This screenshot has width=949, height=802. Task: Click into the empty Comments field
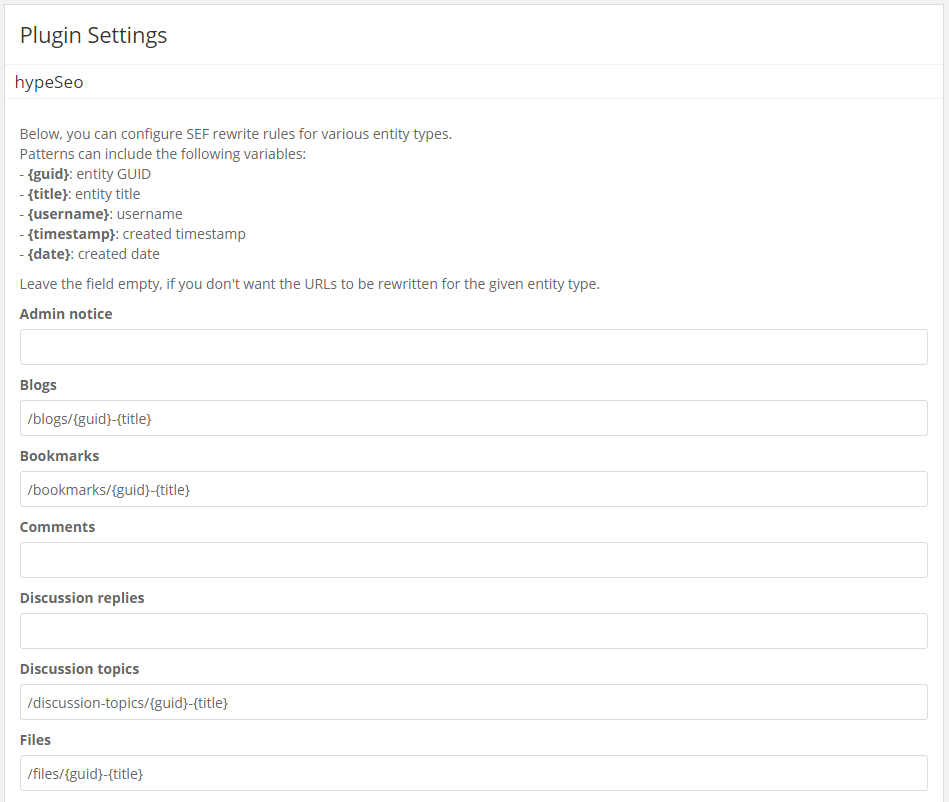[473, 560]
